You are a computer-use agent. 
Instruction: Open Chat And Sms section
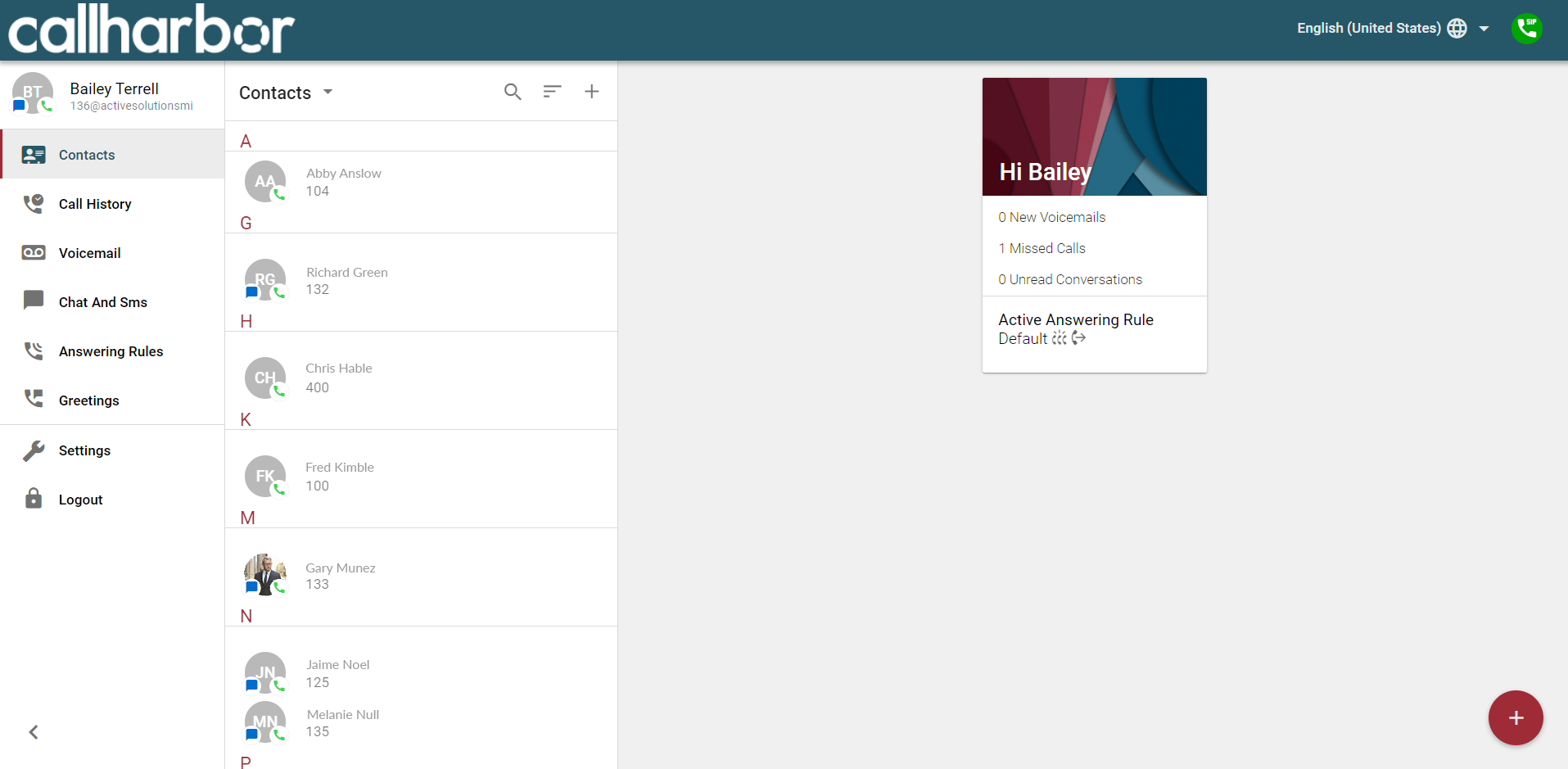point(113,302)
